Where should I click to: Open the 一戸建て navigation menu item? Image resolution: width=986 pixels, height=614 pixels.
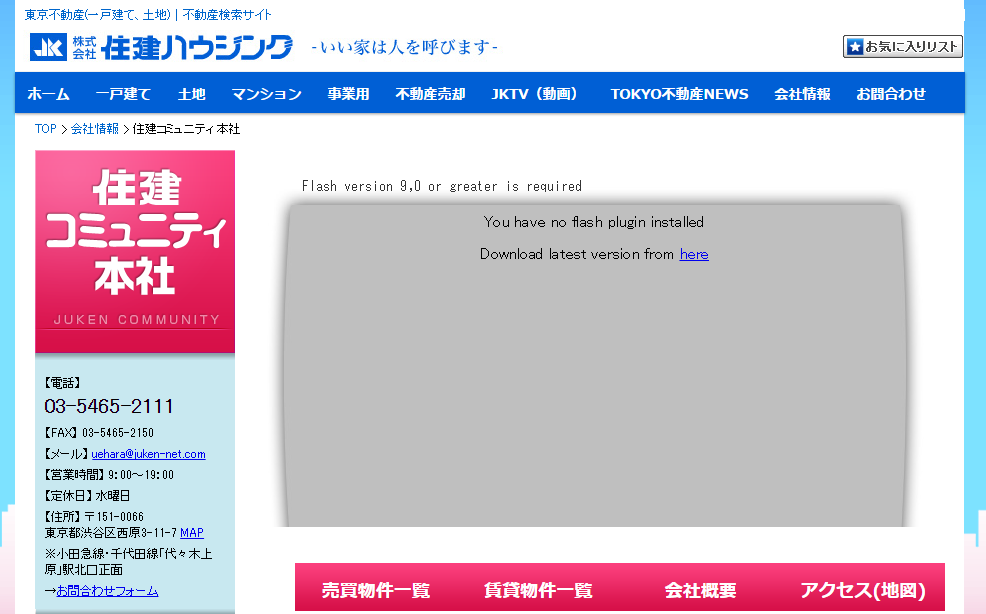[x=123, y=94]
